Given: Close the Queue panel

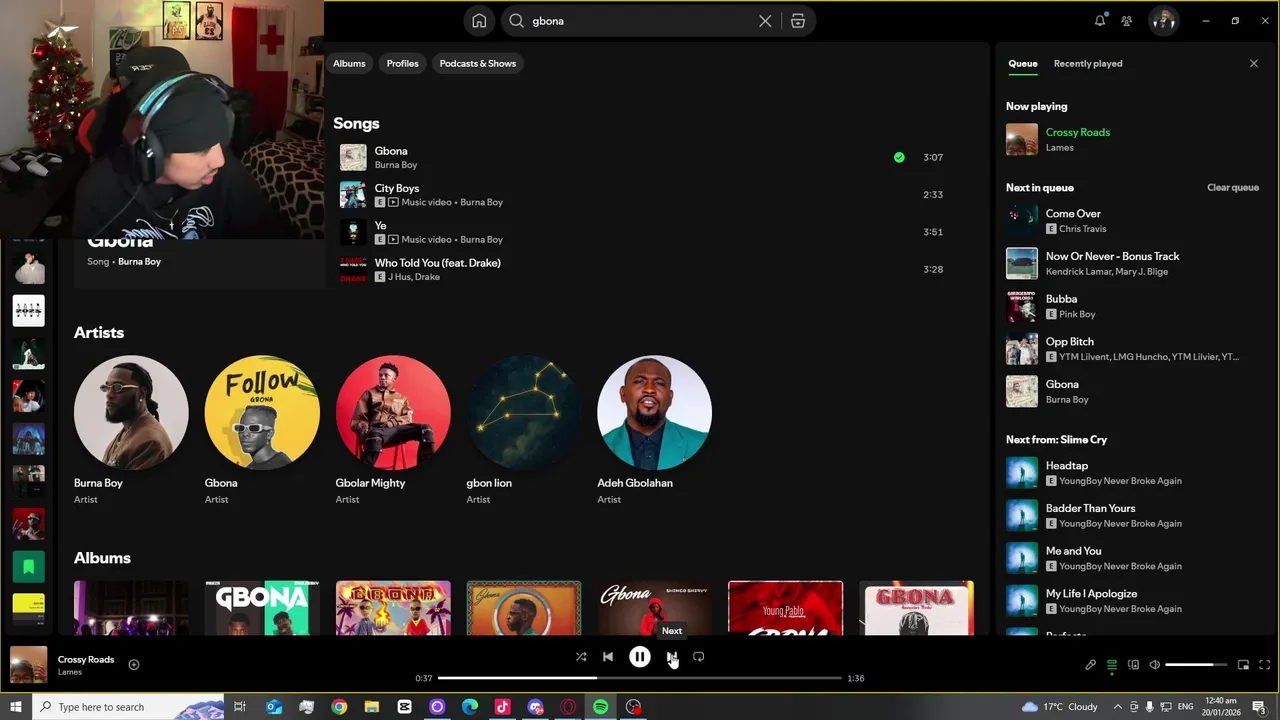Looking at the screenshot, I should pos(1254,63).
